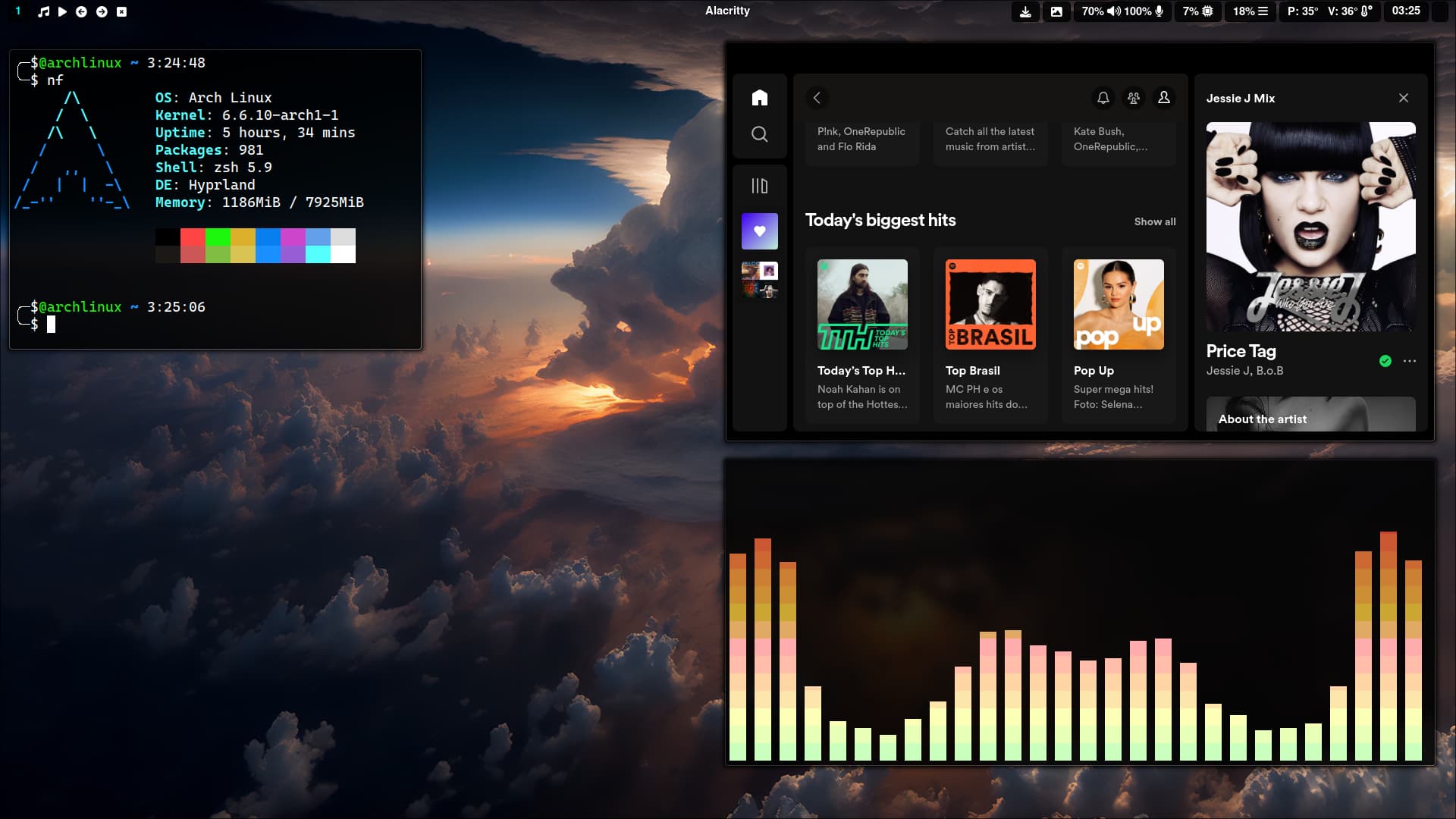Skip to next track with right arrow icon
Viewport: 1456px width, 819px height.
[x=102, y=11]
